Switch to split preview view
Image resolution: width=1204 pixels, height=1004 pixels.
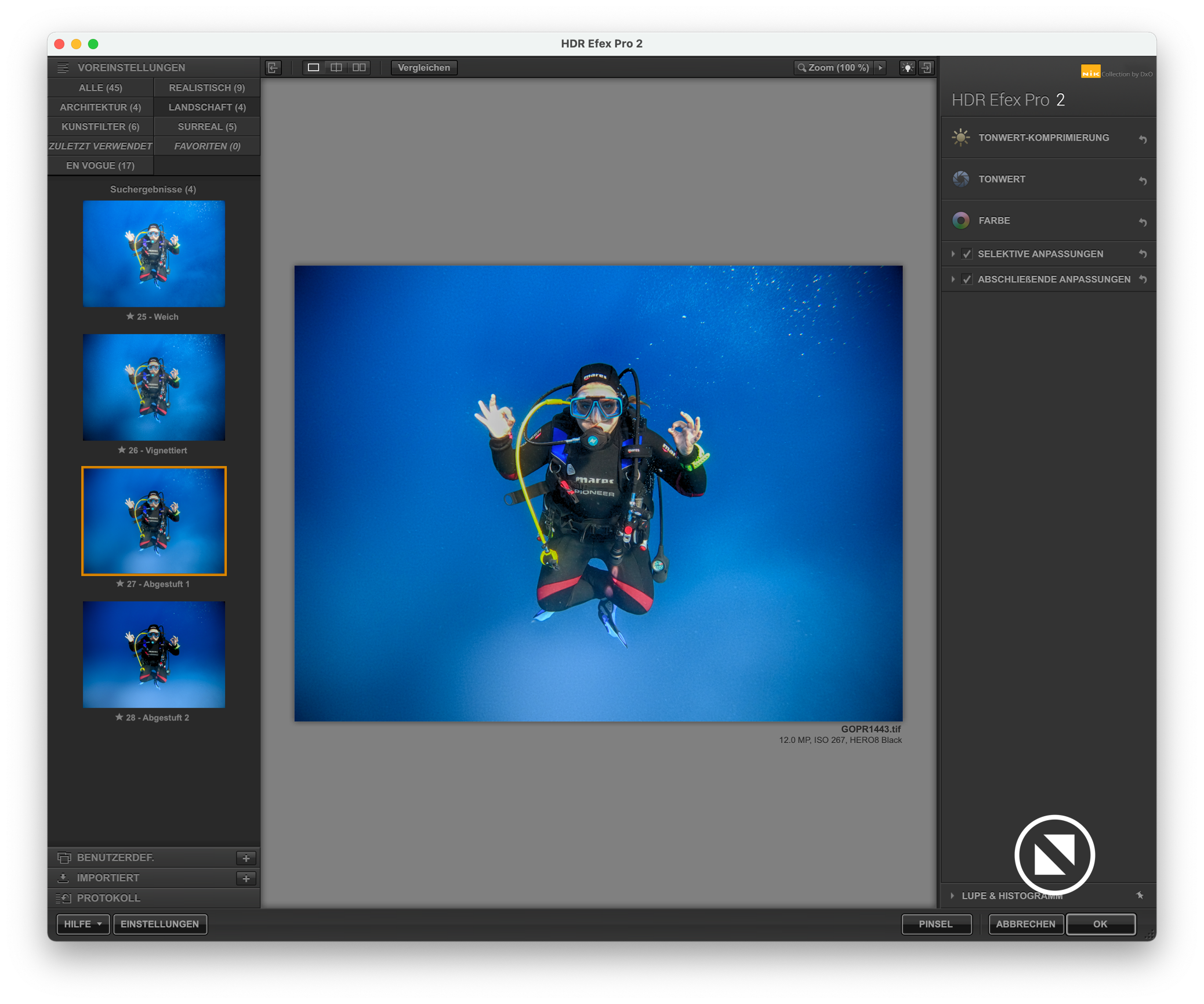(336, 68)
